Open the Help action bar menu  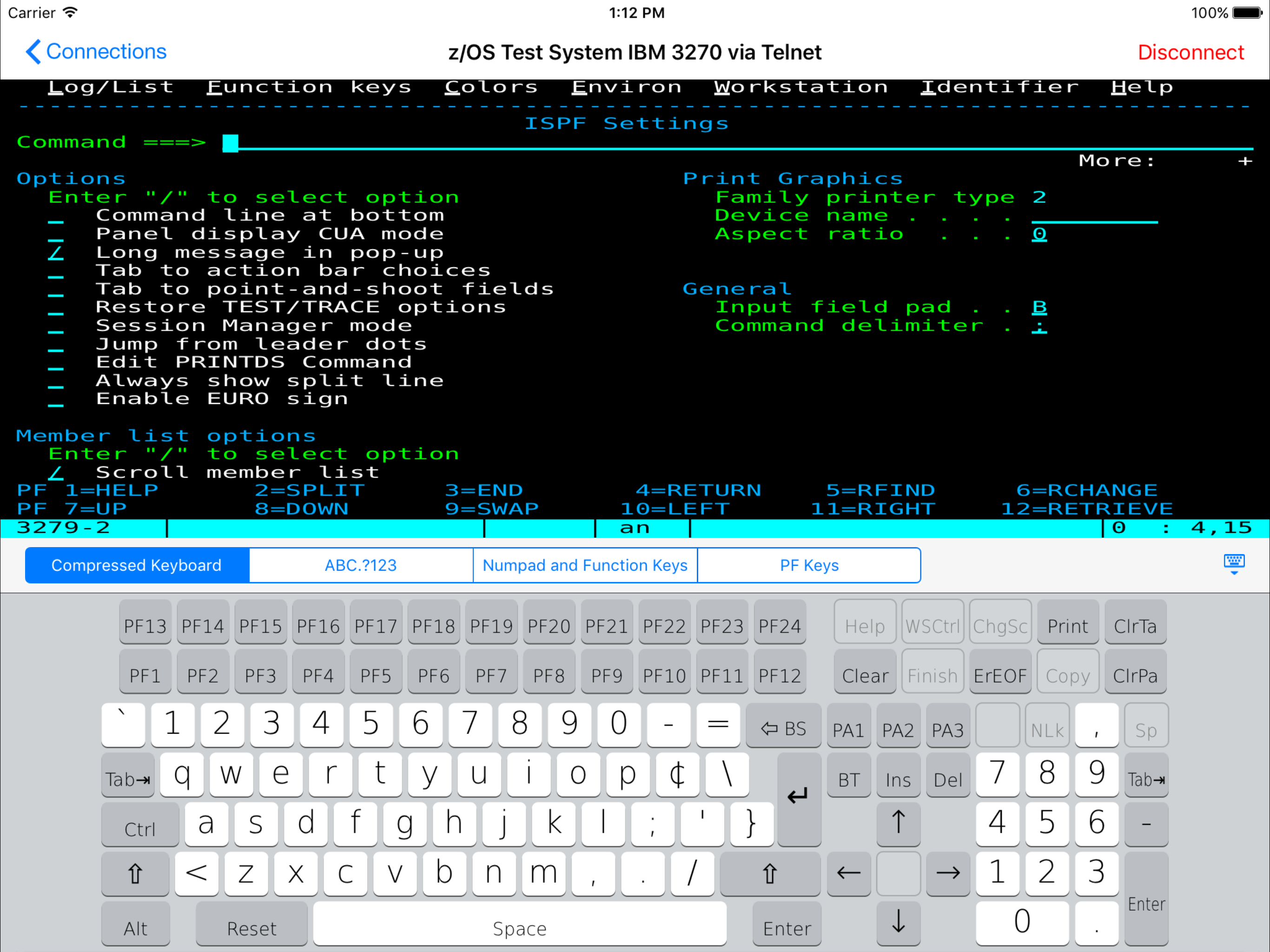(x=1142, y=87)
